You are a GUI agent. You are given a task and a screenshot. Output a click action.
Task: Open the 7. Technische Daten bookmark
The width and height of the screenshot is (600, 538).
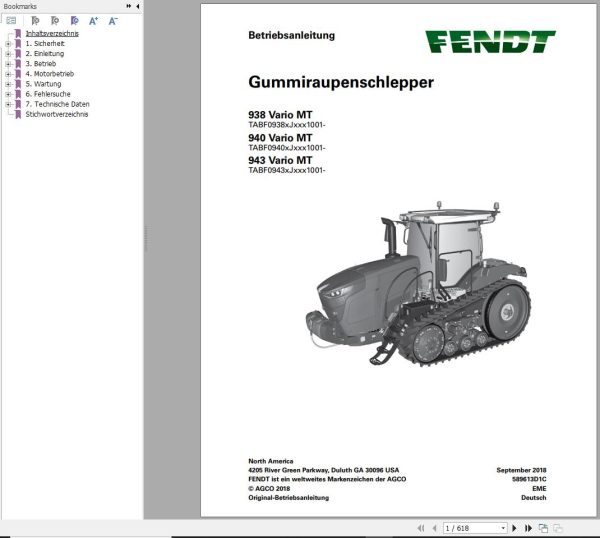[57, 104]
